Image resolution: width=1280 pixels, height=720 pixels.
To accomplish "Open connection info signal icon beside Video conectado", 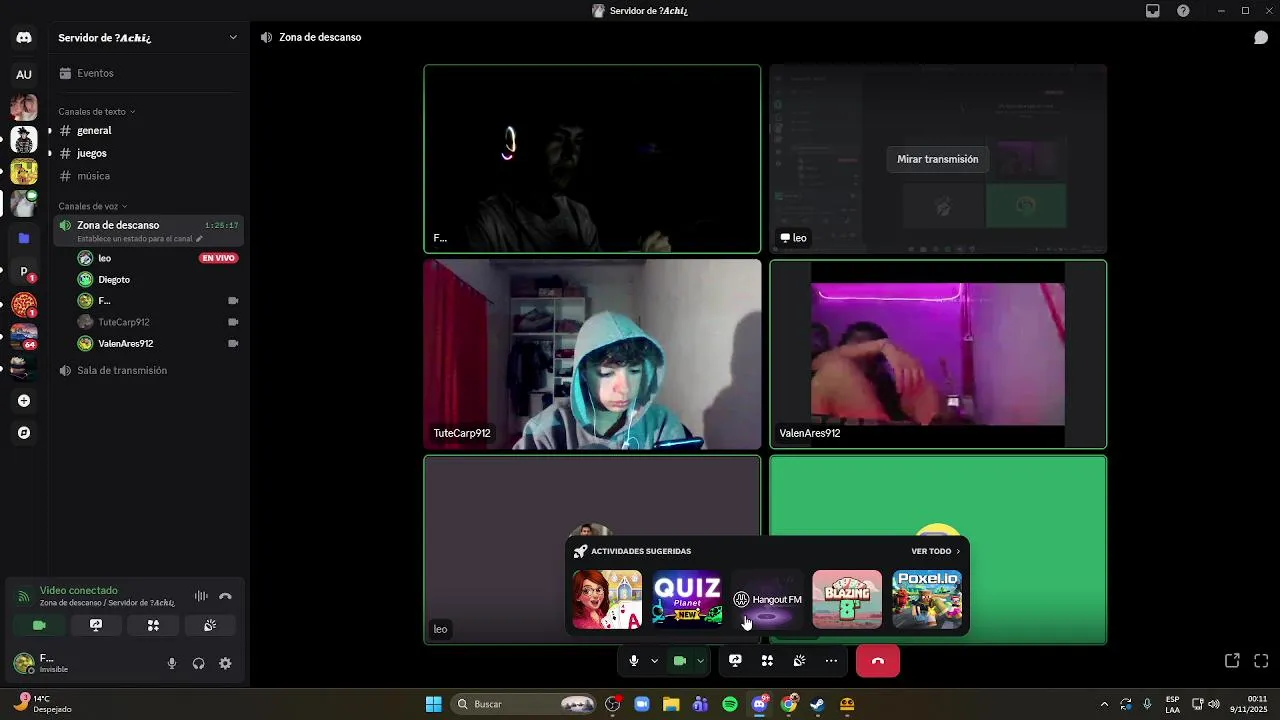I will coord(23,597).
